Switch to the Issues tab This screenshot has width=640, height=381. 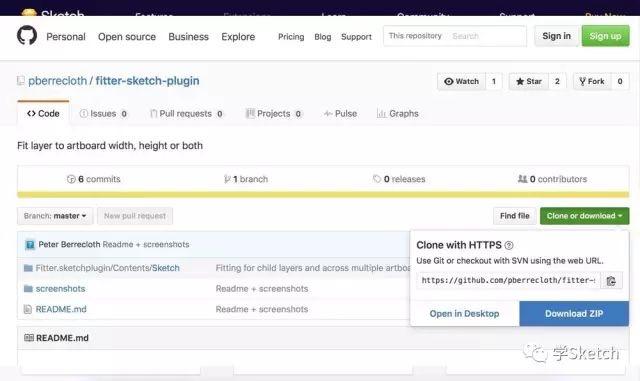pos(103,114)
